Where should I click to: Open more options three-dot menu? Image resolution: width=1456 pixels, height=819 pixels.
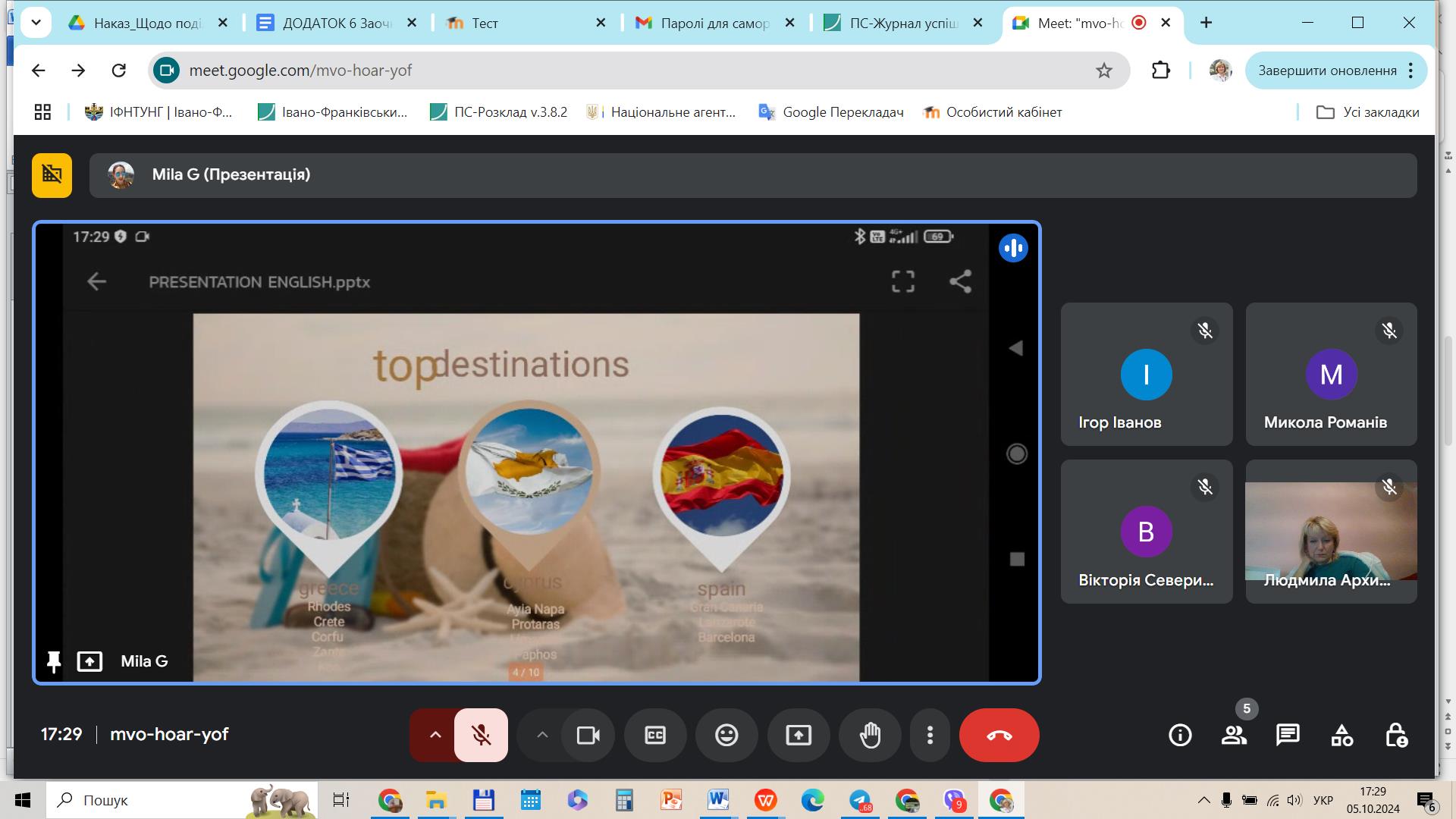pyautogui.click(x=930, y=735)
